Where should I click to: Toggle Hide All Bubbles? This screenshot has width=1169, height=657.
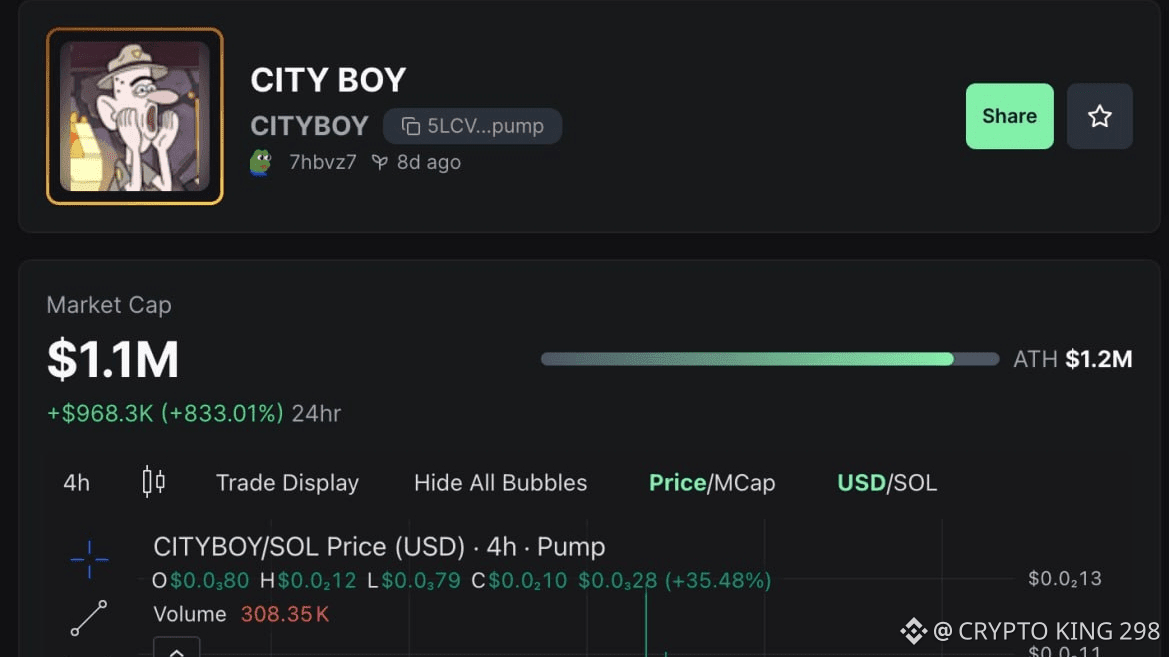[500, 483]
